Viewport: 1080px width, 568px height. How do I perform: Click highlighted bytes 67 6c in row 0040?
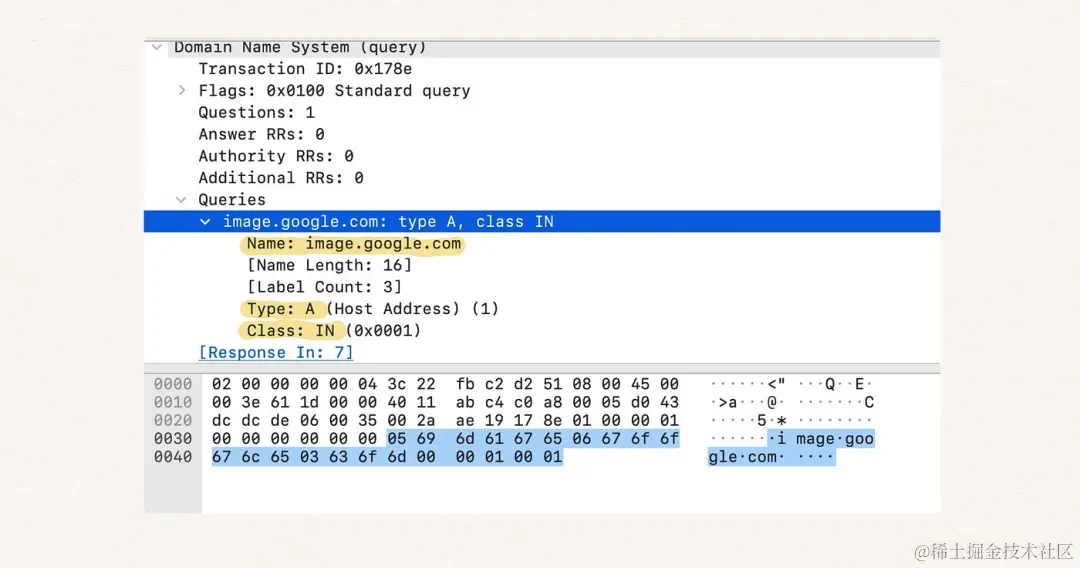236,457
